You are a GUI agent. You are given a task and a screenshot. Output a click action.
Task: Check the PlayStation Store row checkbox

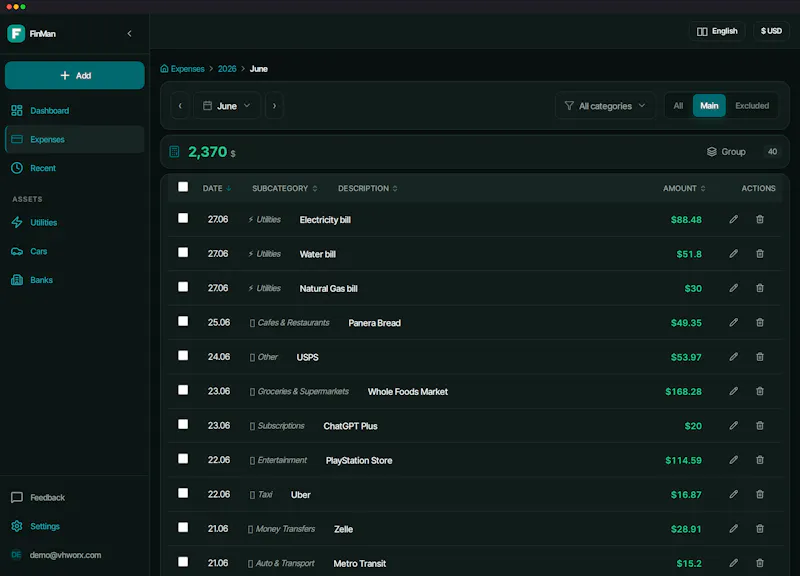183,459
